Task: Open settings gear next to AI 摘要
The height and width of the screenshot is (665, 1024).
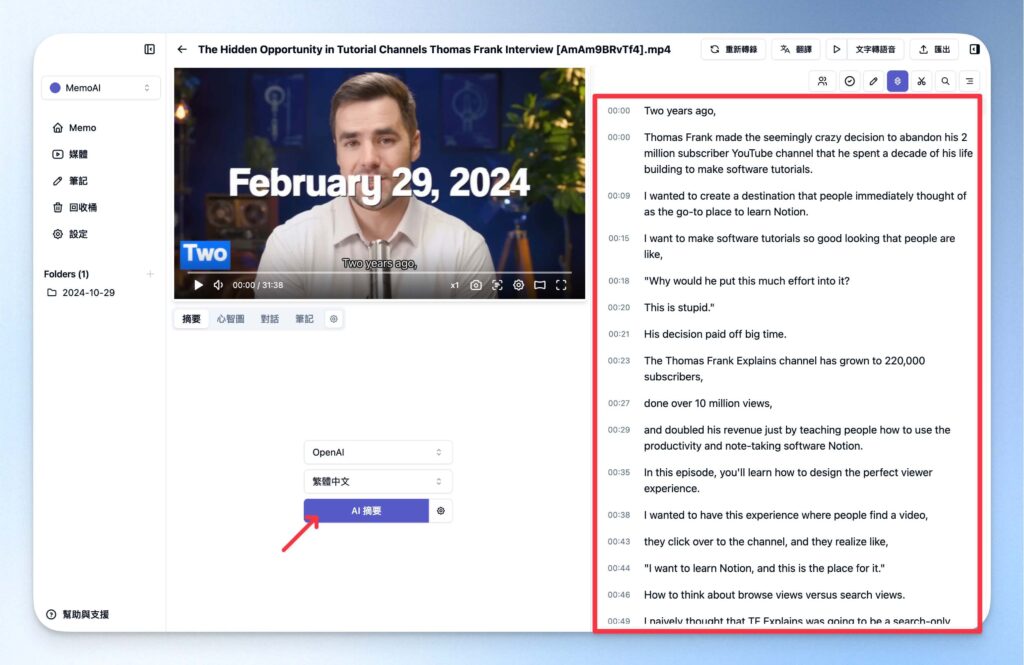Action: pos(441,511)
